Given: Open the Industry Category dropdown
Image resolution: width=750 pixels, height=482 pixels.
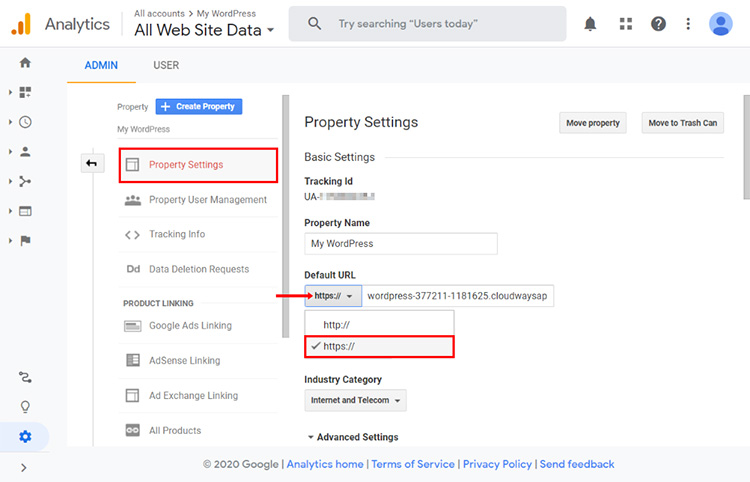Looking at the screenshot, I should click(x=355, y=400).
